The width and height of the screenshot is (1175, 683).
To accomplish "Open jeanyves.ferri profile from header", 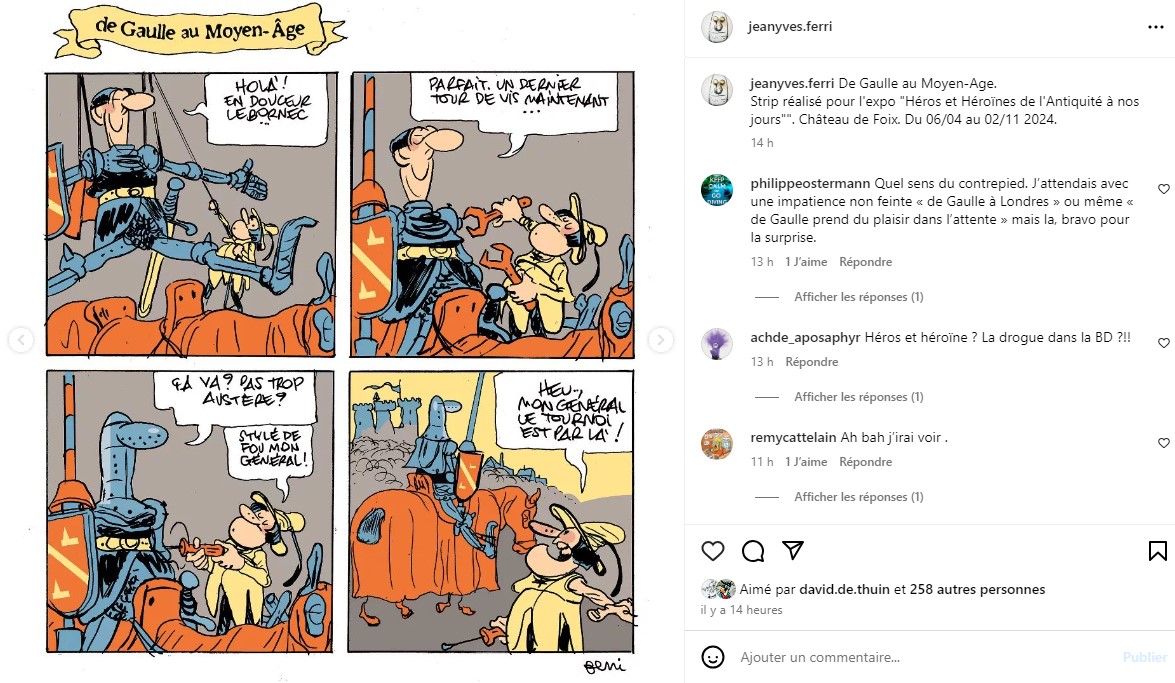I will tap(790, 26).
